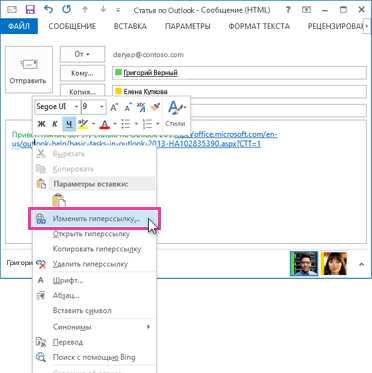Increase font size in mini toolbar
The width and height of the screenshot is (372, 373).
(114, 107)
